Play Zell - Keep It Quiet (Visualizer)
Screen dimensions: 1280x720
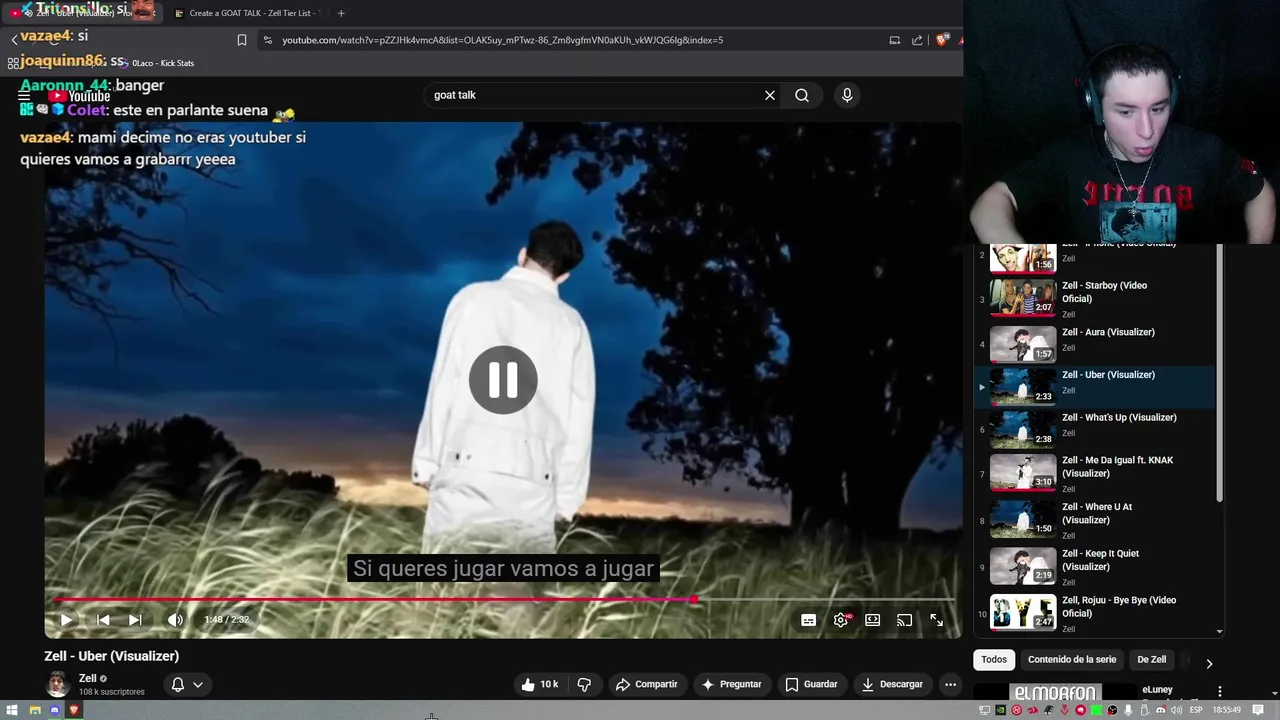pos(1095,566)
